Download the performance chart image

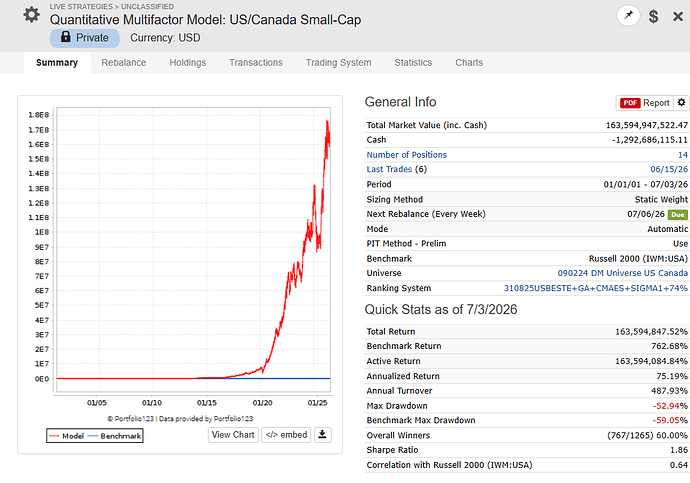(x=323, y=435)
